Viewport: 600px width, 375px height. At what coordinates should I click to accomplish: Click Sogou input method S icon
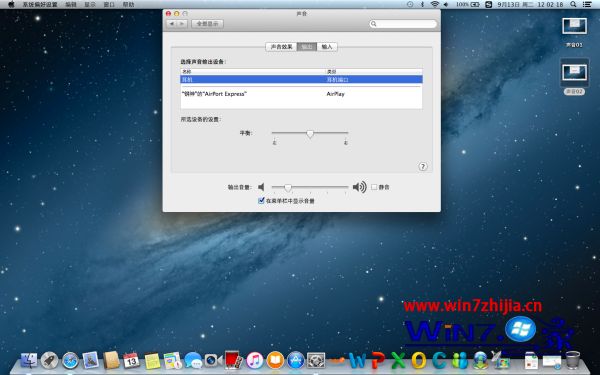click(x=489, y=4)
